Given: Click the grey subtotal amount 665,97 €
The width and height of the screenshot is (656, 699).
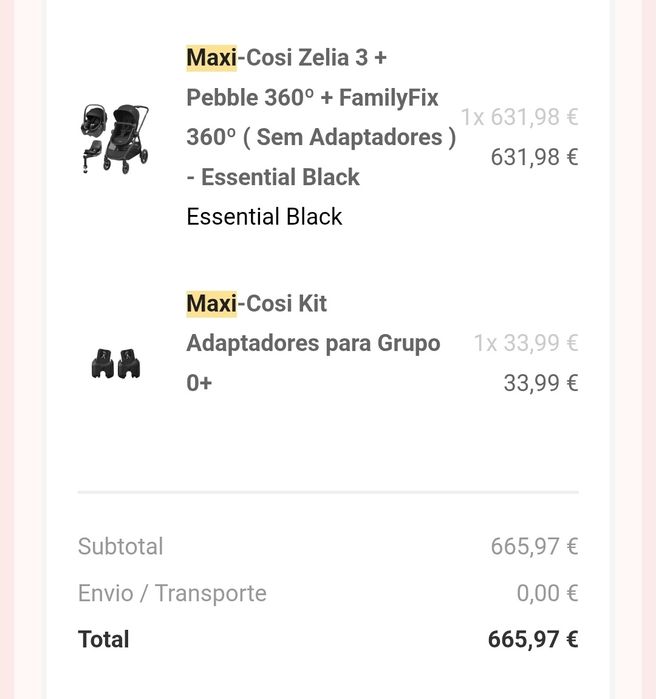Looking at the screenshot, I should click(x=534, y=547).
